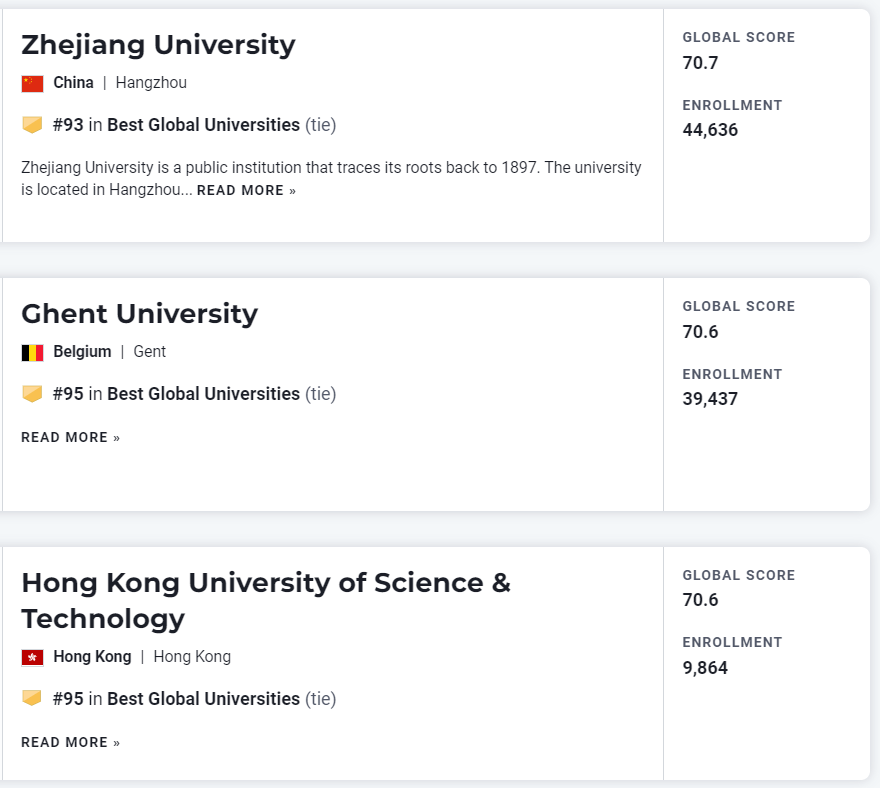The height and width of the screenshot is (788, 880).
Task: Open Hong Kong University of Science & Technology
Action: (265, 600)
